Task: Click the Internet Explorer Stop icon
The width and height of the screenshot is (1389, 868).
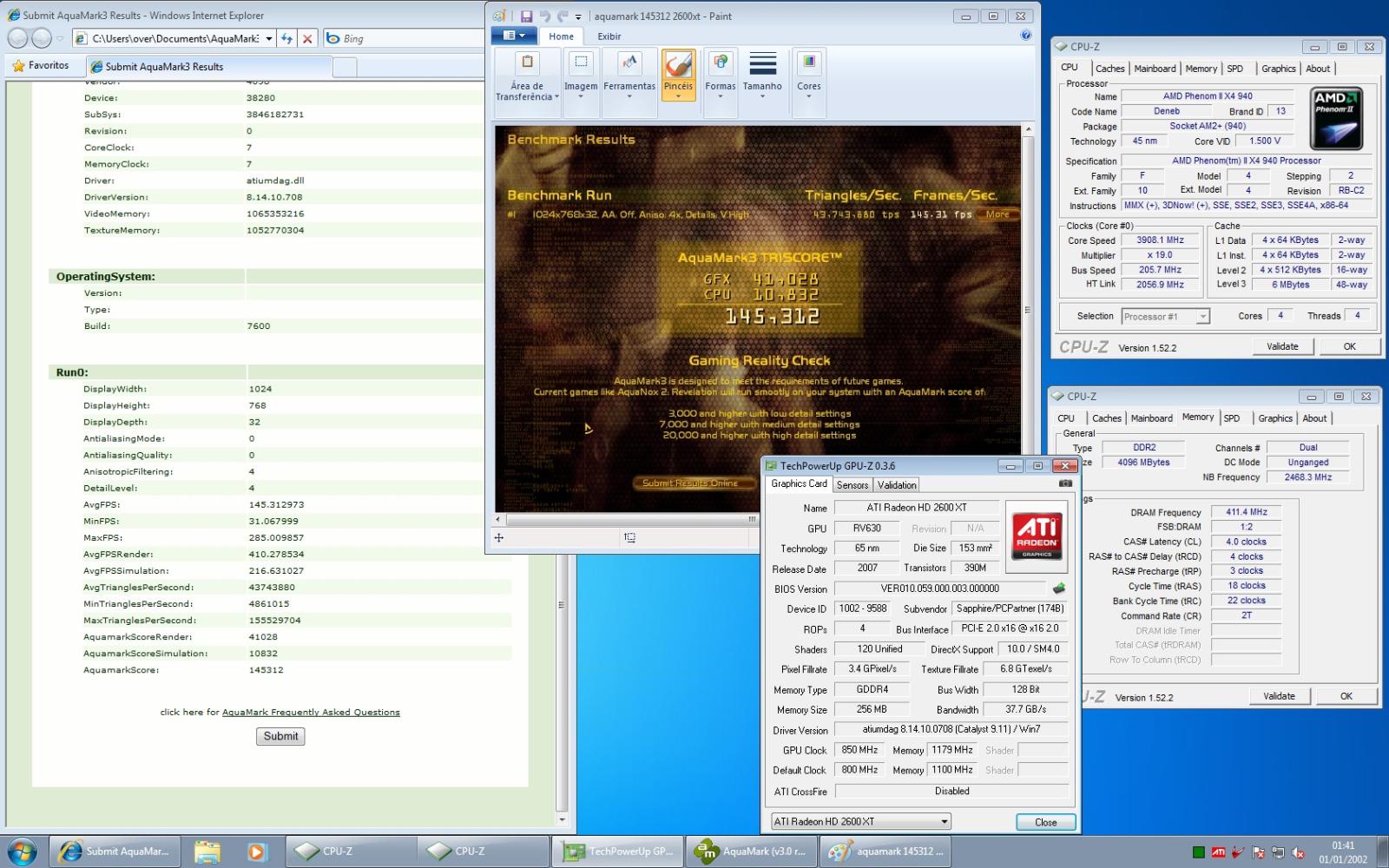Action: coord(307,38)
